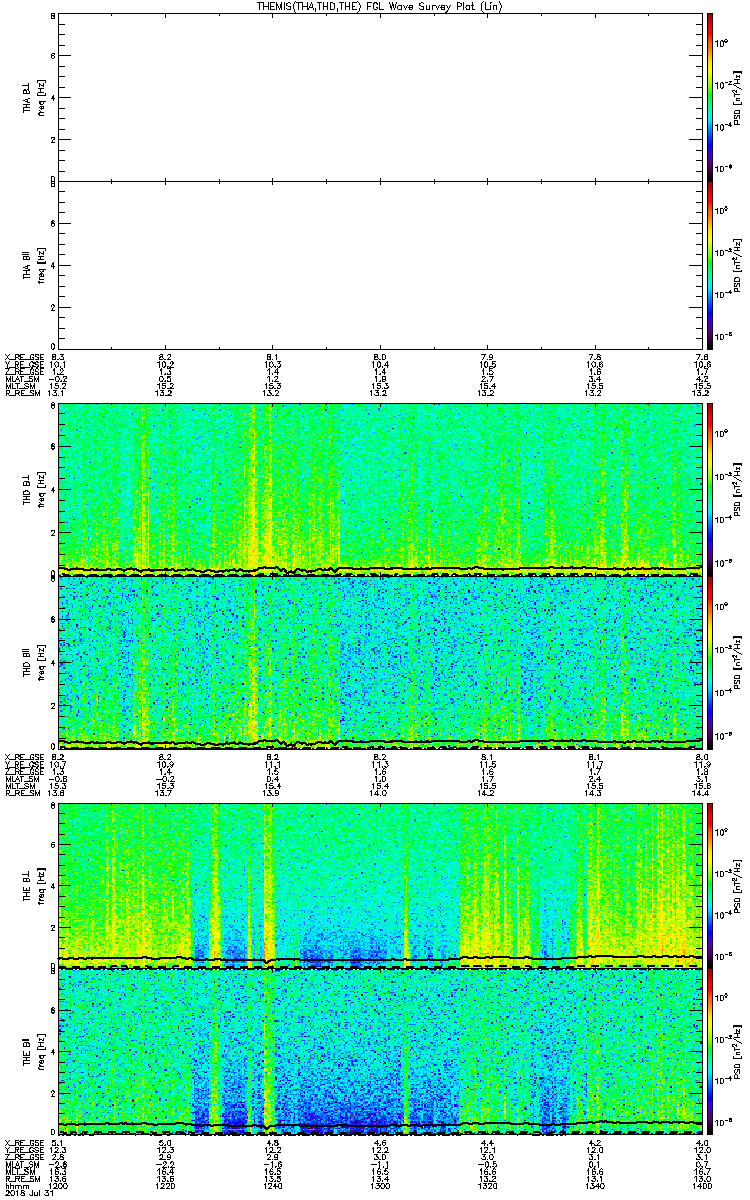Click the 1300 time tick label
Viewport: 750px width, 1200px height.
pos(380,1184)
